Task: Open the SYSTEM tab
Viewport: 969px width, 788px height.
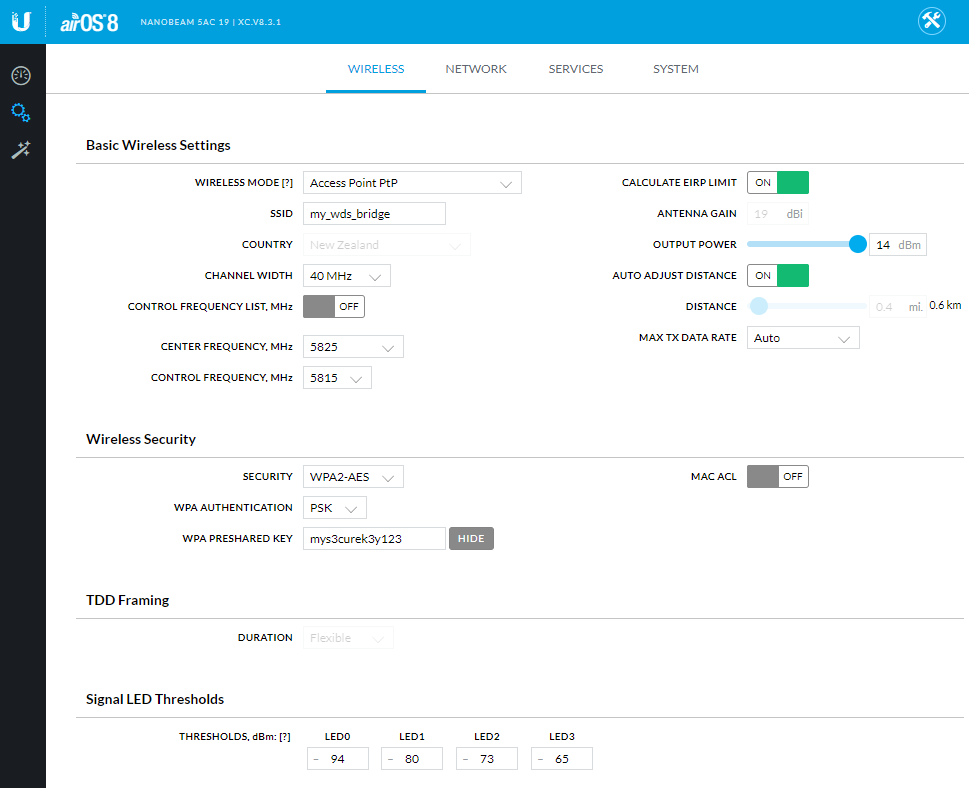Action: coord(675,69)
